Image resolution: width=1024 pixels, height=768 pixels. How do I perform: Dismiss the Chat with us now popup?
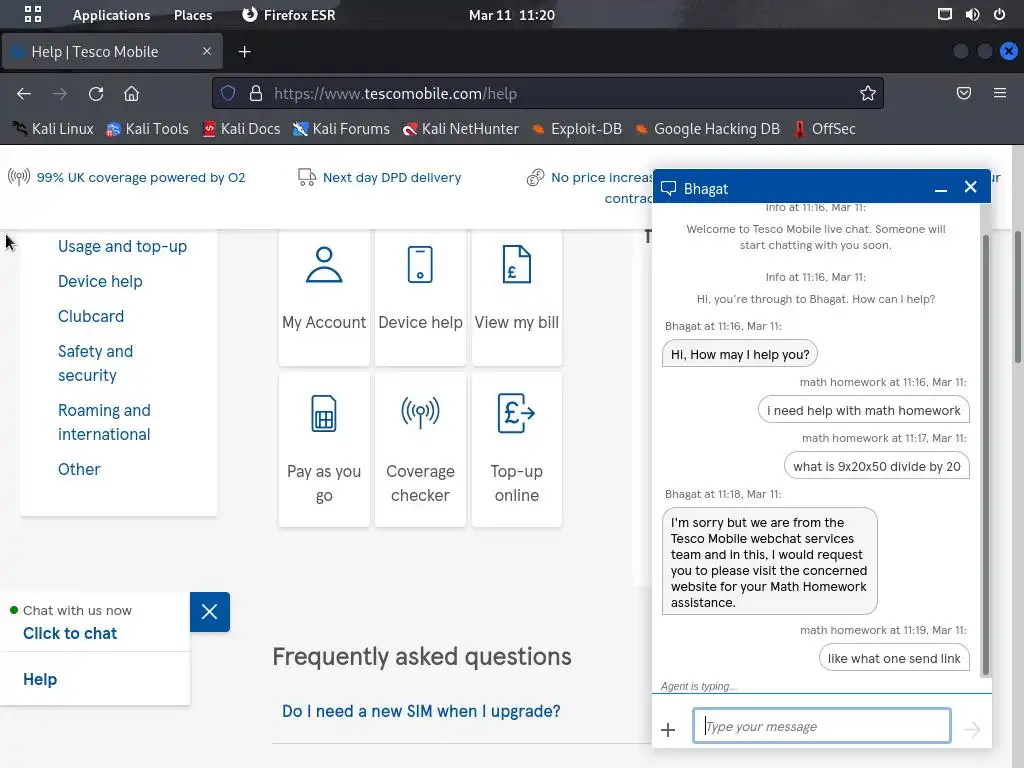tap(210, 612)
